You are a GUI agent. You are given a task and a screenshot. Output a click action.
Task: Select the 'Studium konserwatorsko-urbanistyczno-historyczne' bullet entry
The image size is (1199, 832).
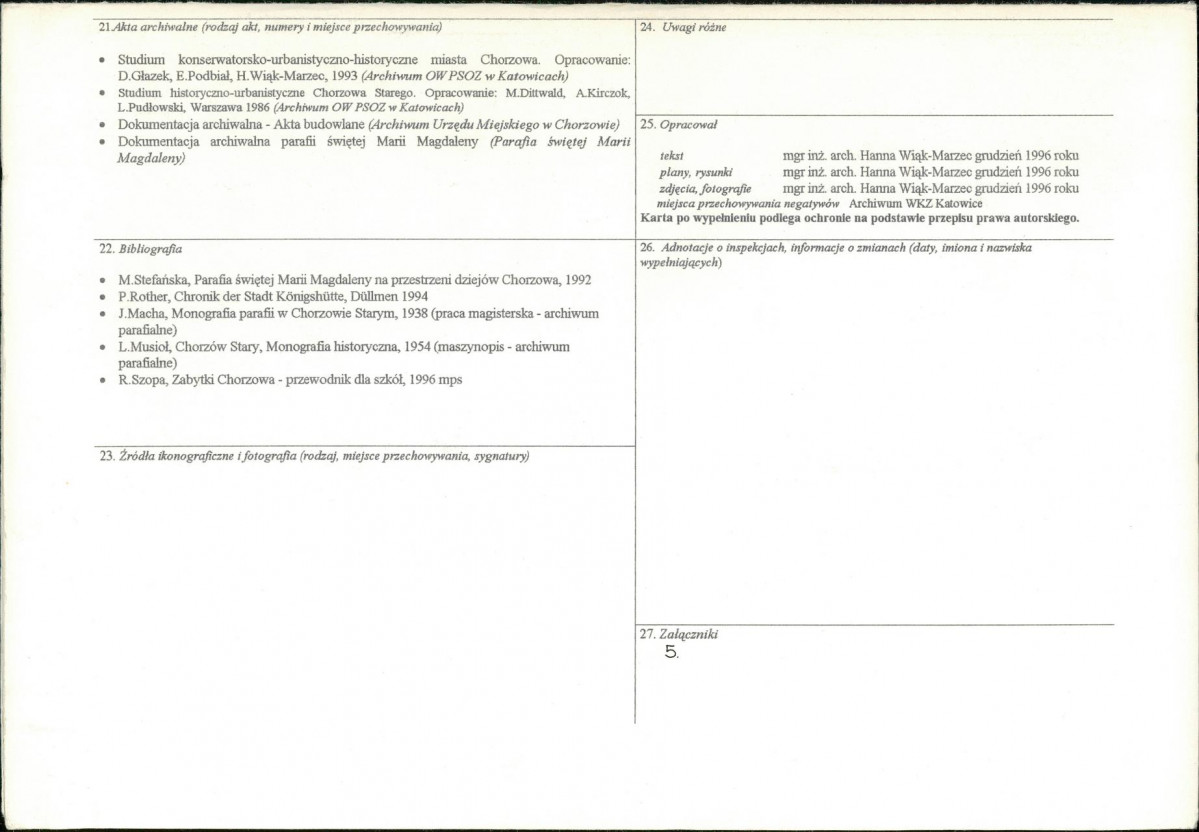[373, 68]
